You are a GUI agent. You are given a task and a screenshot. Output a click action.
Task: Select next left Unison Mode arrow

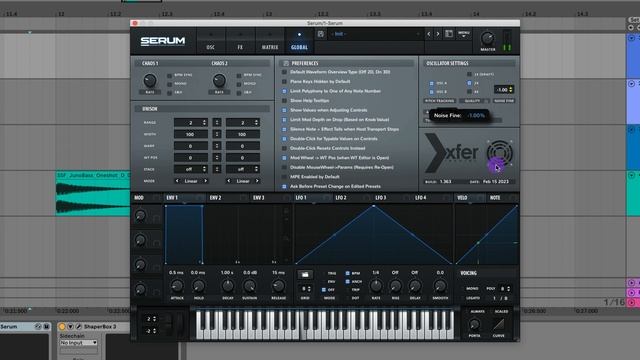[x=205, y=181]
